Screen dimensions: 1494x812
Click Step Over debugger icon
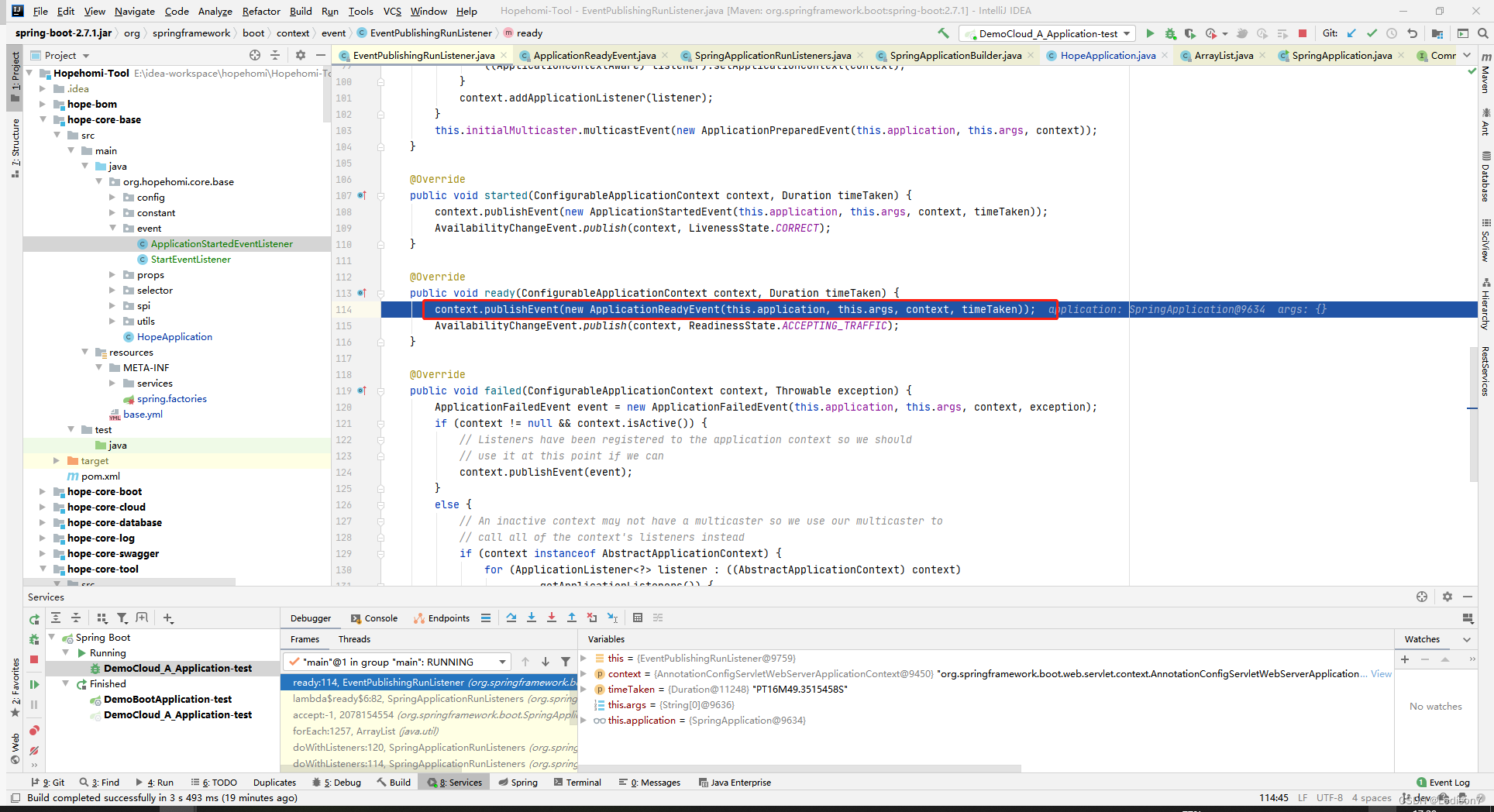pyautogui.click(x=511, y=618)
